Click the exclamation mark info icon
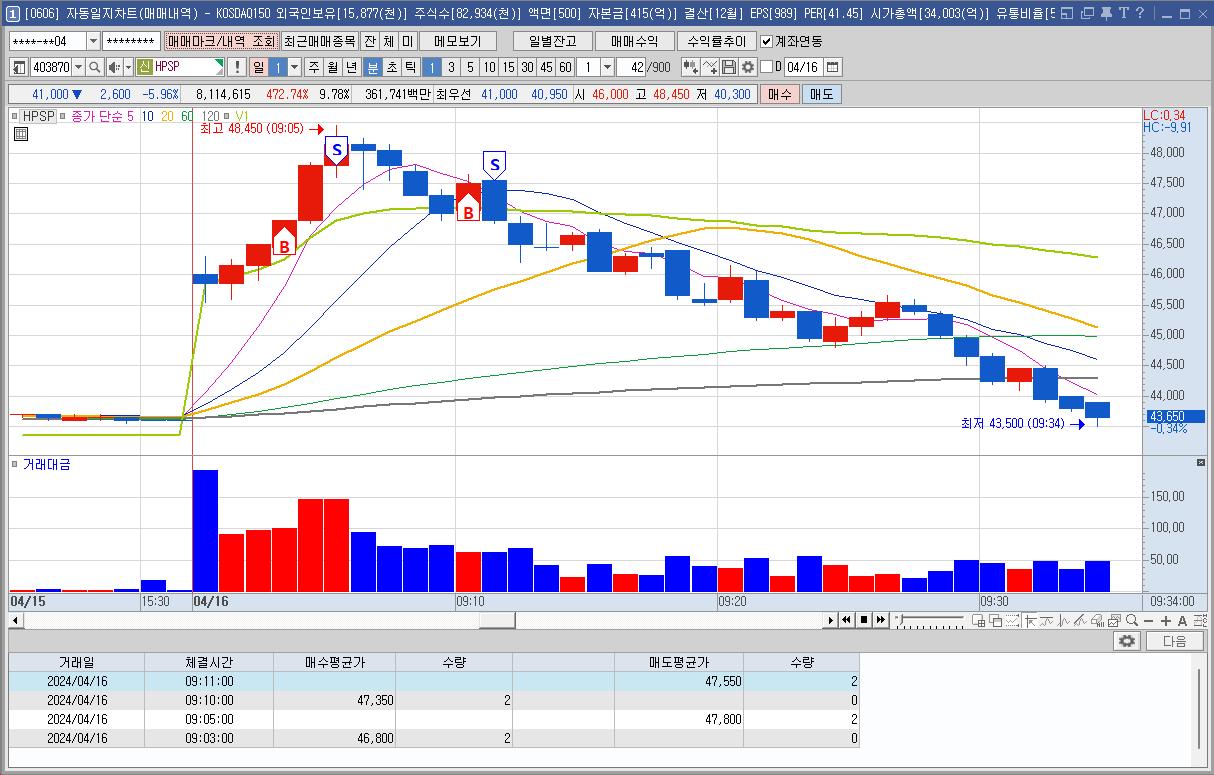The width and height of the screenshot is (1214, 775). click(x=237, y=67)
